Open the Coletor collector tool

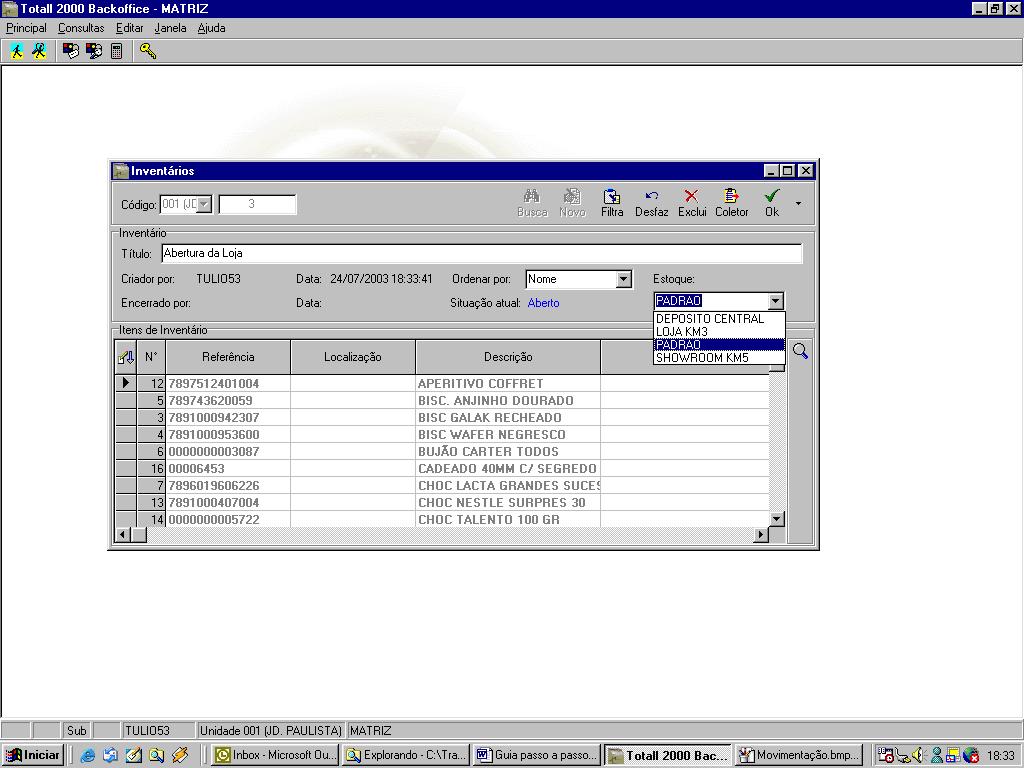(x=731, y=197)
